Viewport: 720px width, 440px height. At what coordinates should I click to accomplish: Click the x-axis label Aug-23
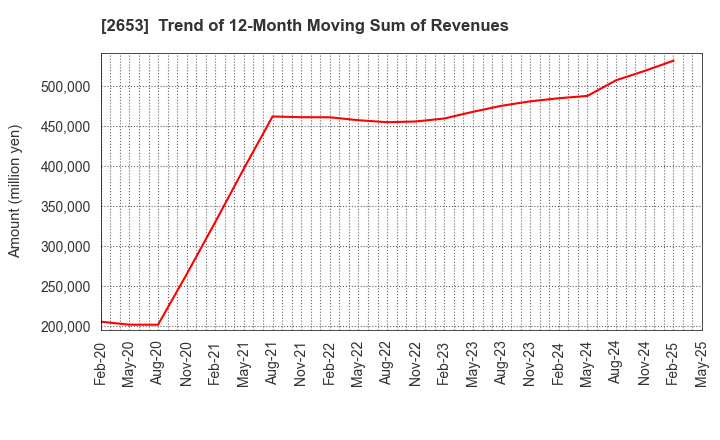[500, 363]
